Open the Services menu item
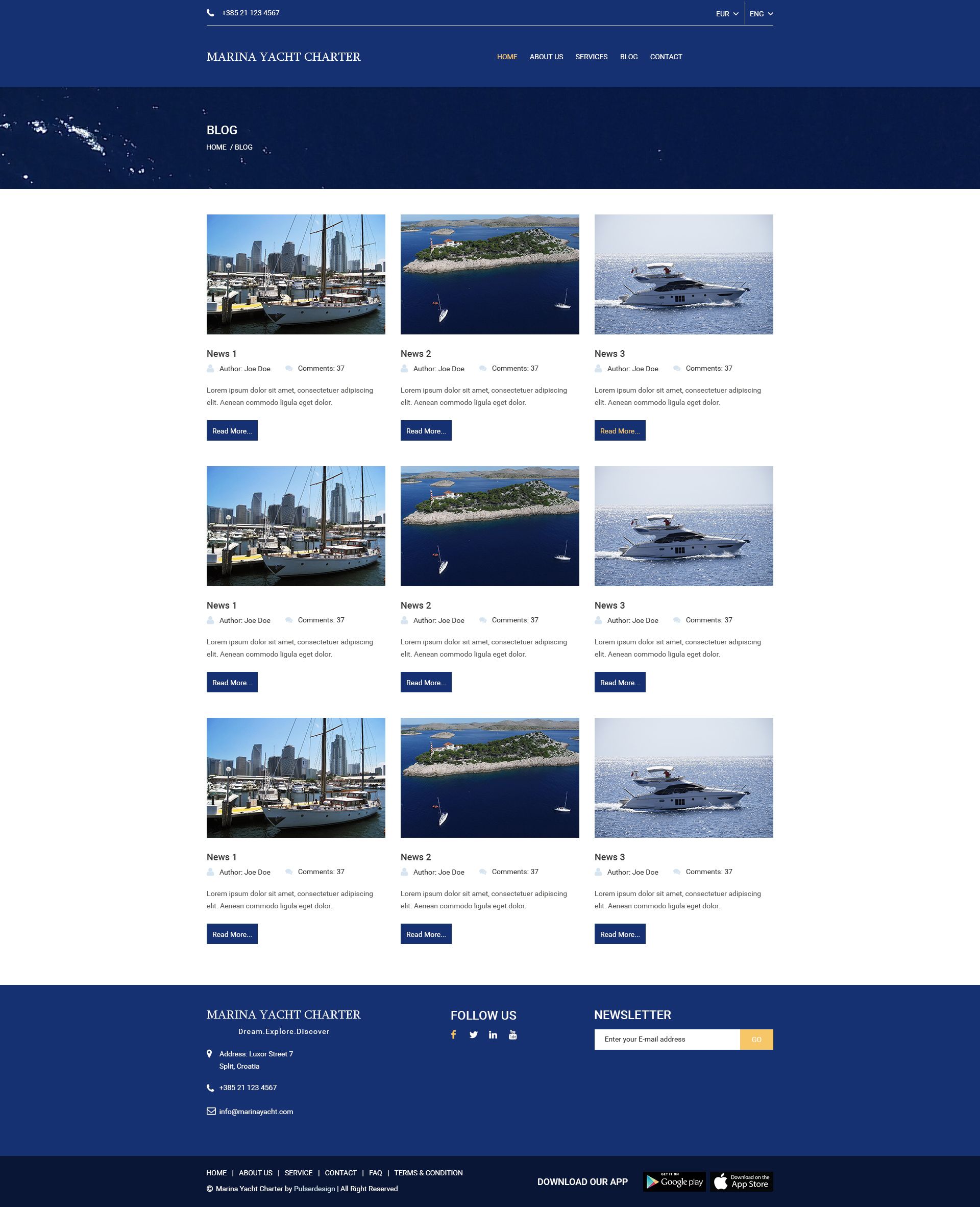 591,57
